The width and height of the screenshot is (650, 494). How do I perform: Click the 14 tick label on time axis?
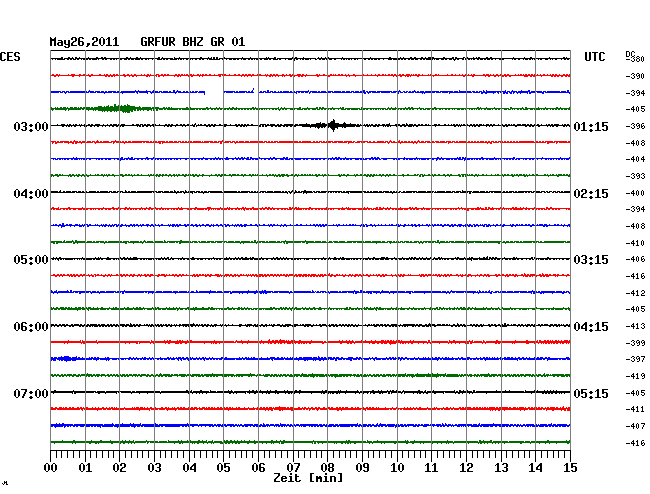(x=535, y=468)
